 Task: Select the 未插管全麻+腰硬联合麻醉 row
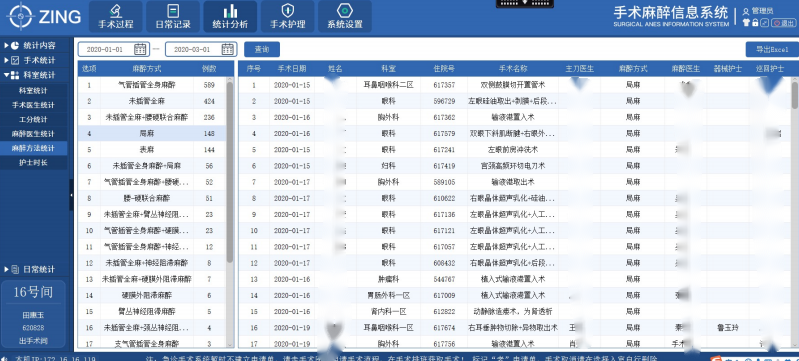click(152, 117)
